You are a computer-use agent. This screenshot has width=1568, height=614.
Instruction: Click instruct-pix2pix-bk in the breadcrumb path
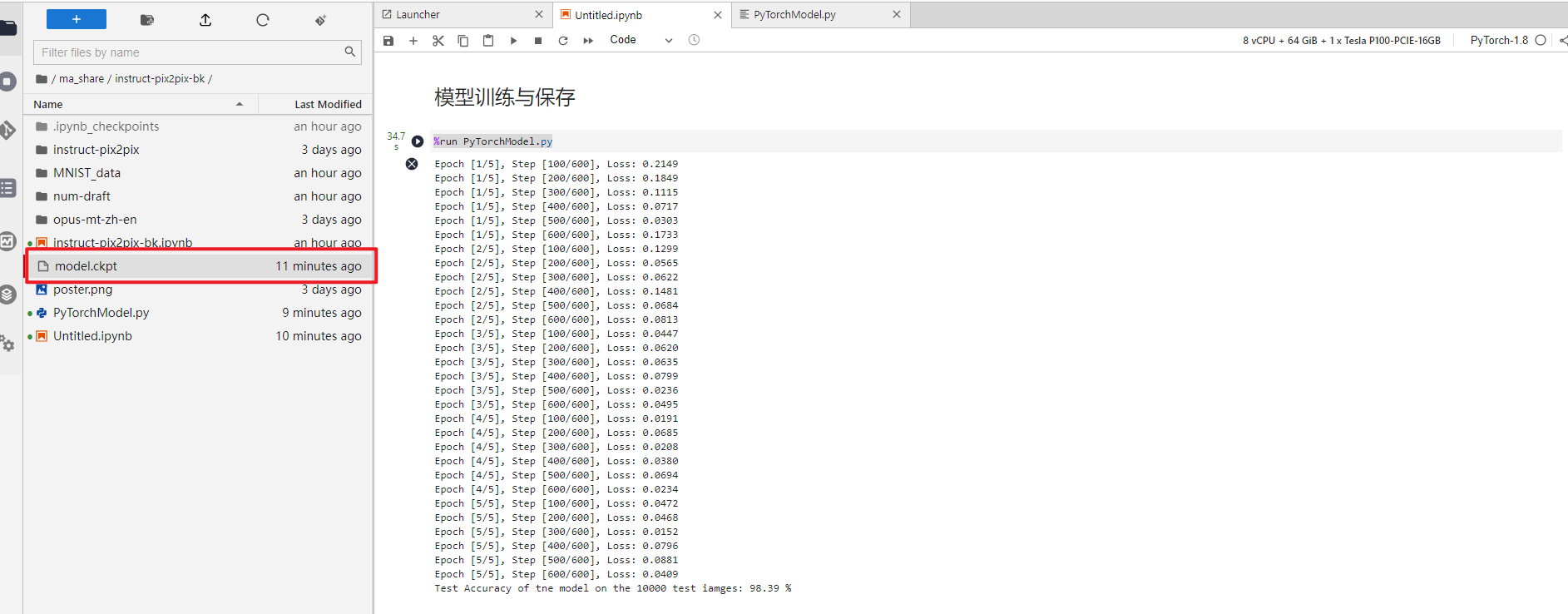[160, 79]
